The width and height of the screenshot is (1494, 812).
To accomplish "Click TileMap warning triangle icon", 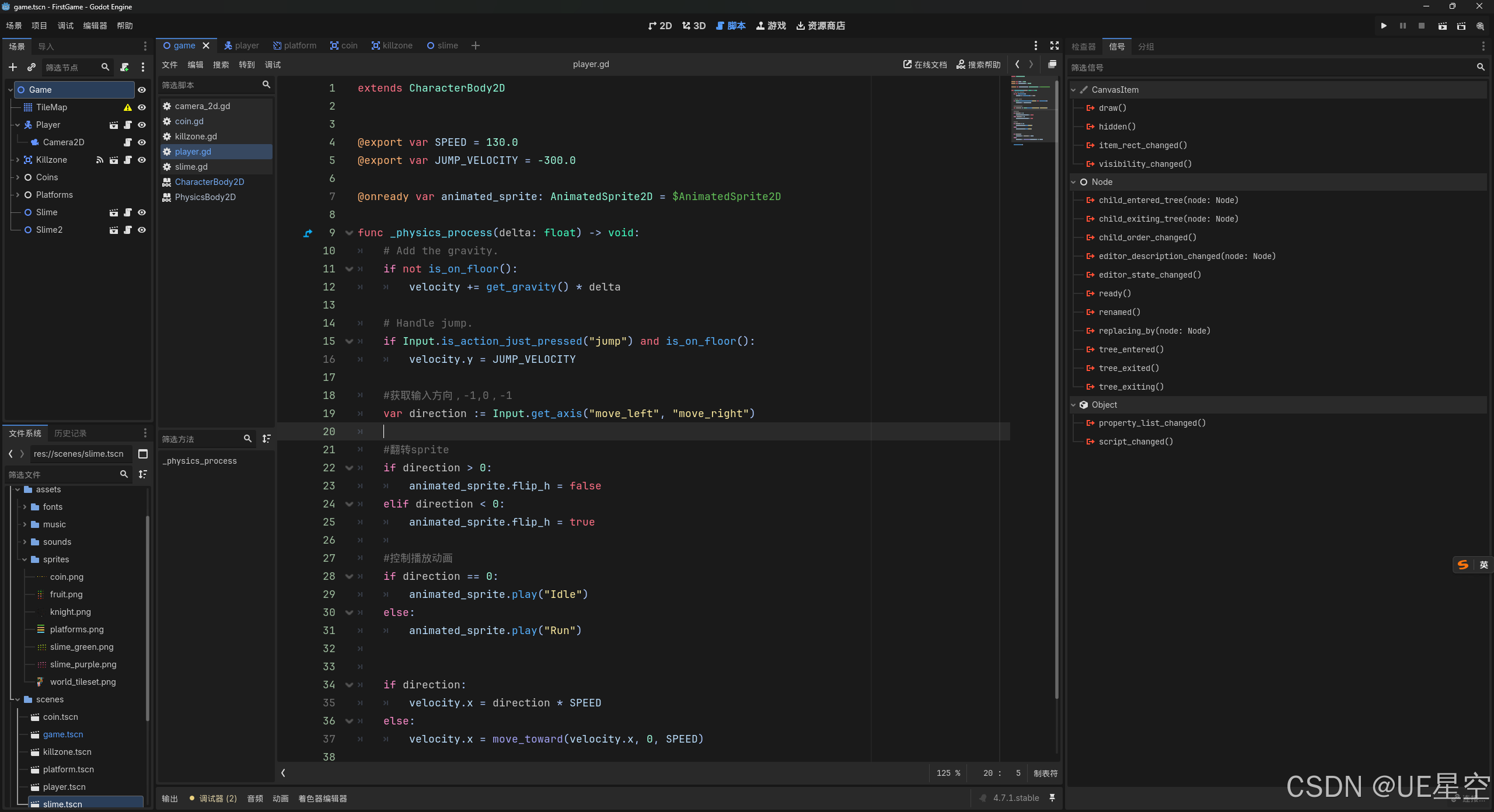I will 127,107.
